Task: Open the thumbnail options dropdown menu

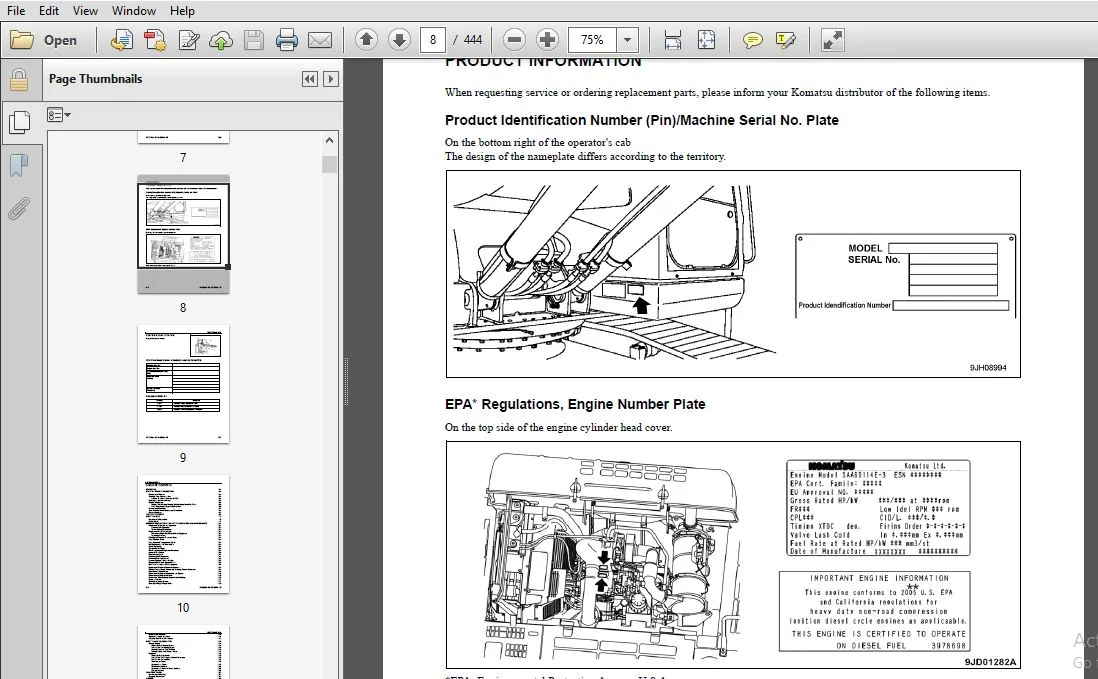Action: pos(59,115)
